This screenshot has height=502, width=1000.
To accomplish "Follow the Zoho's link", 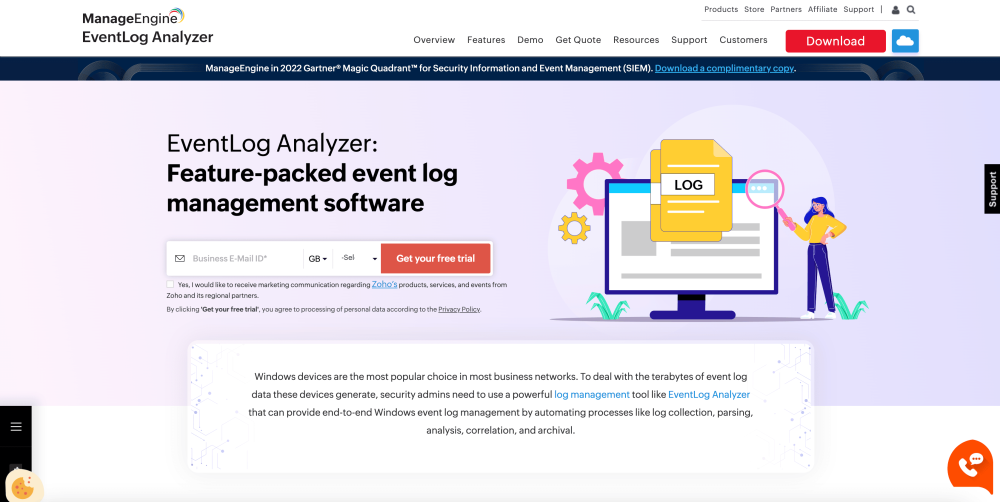I will [x=385, y=284].
